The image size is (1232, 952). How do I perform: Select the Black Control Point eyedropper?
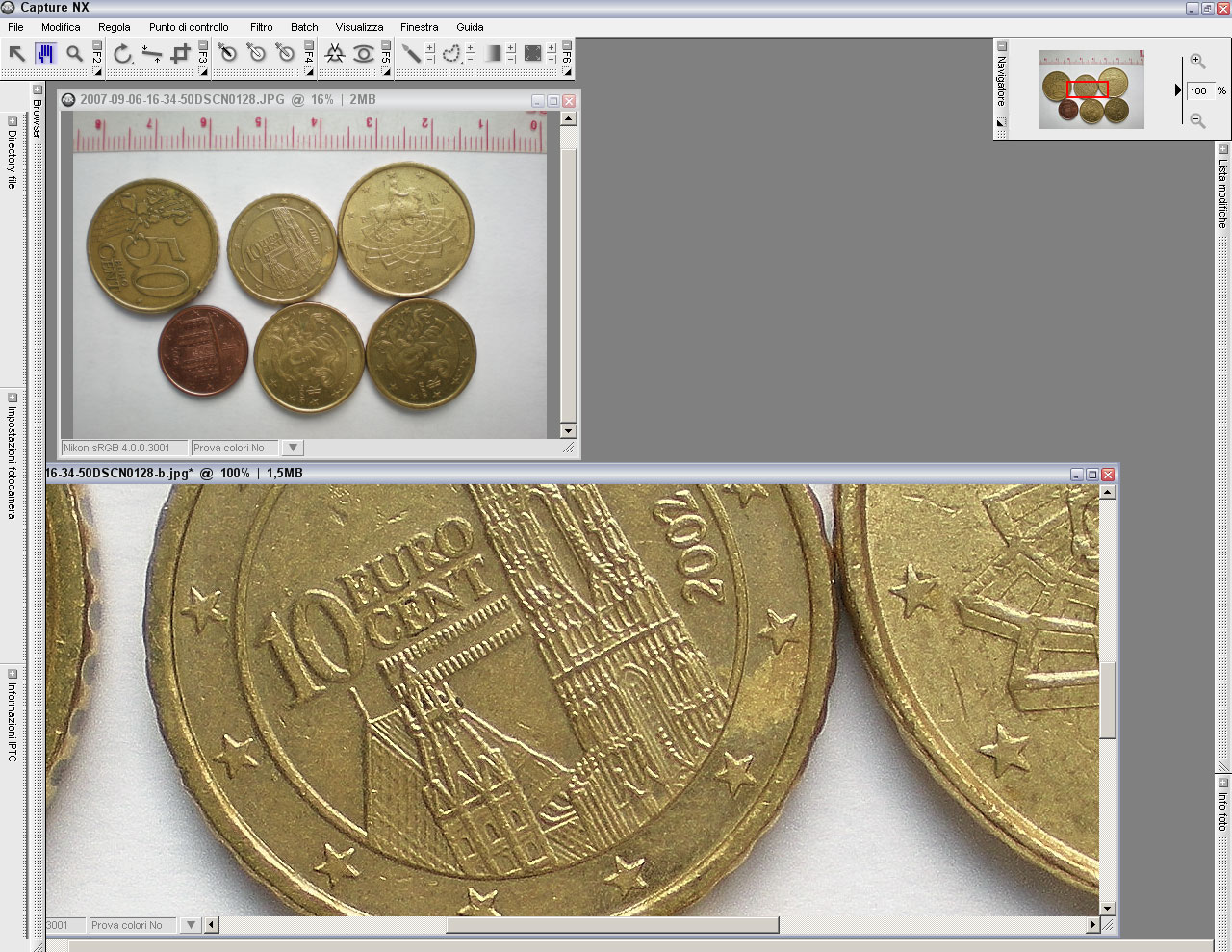tap(227, 54)
